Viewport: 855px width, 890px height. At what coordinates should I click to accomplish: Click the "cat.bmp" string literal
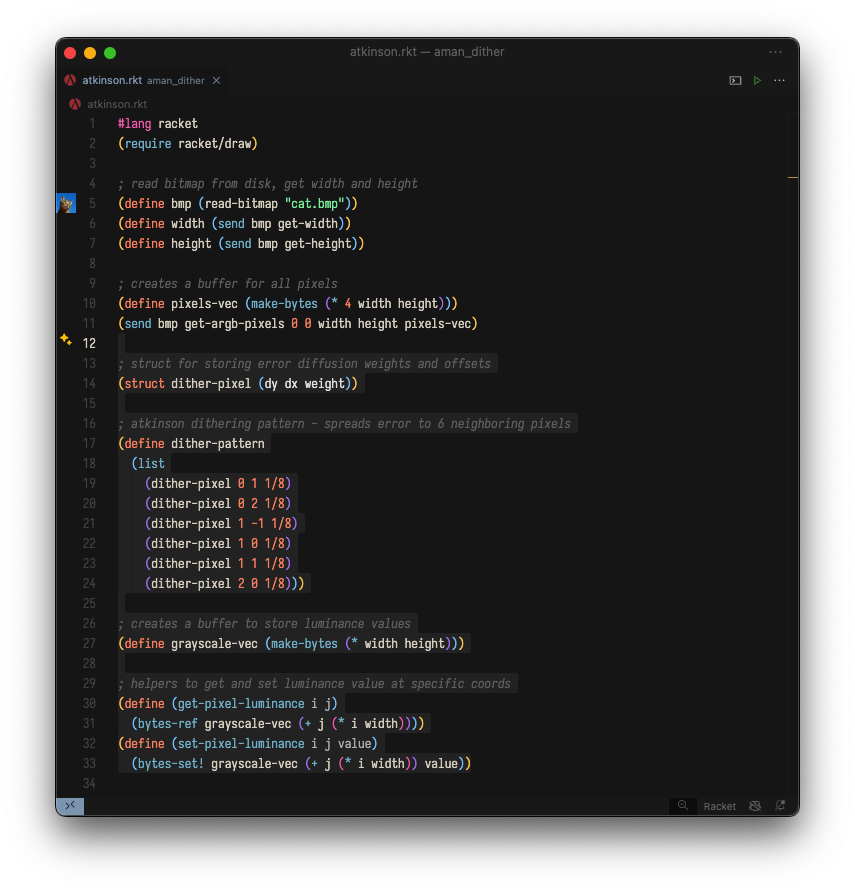pos(317,203)
